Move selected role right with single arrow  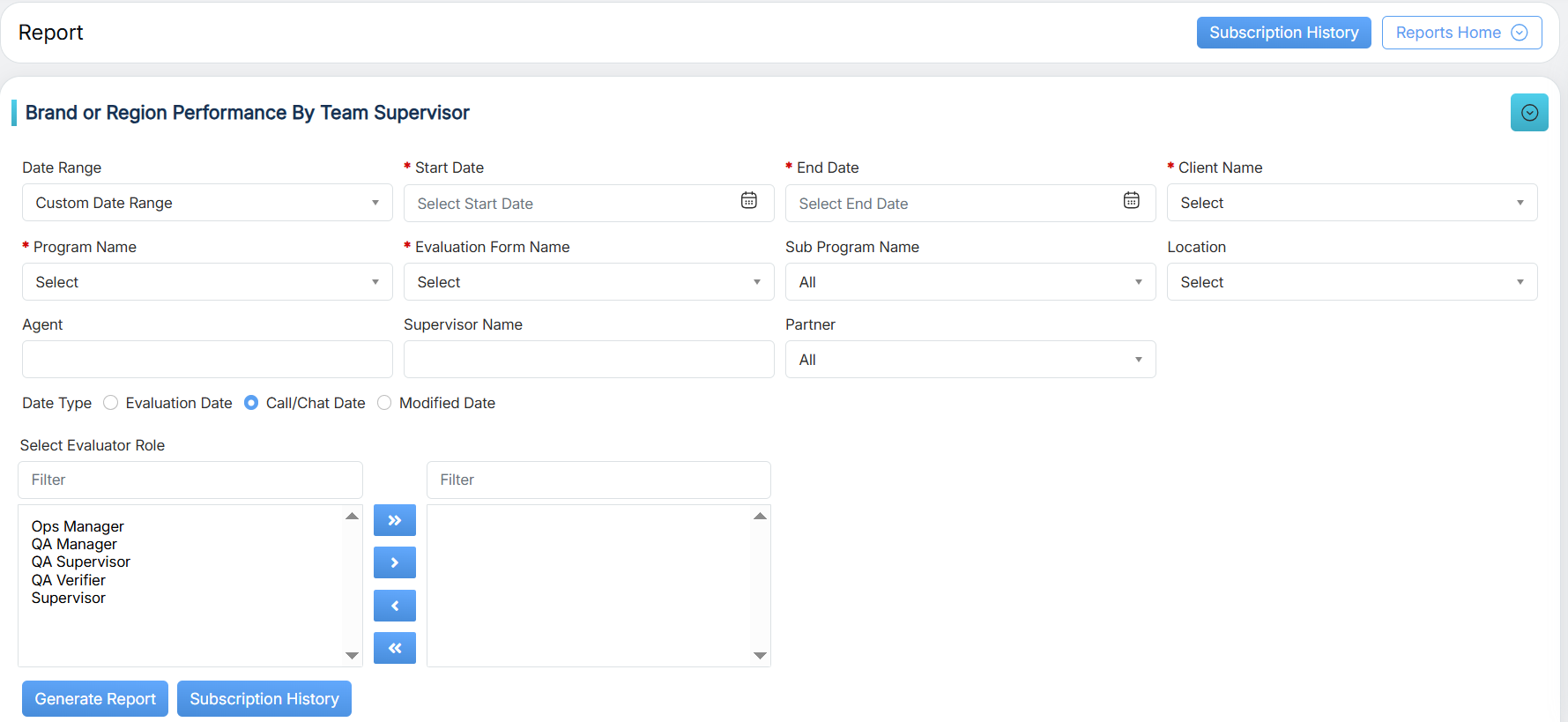(395, 562)
